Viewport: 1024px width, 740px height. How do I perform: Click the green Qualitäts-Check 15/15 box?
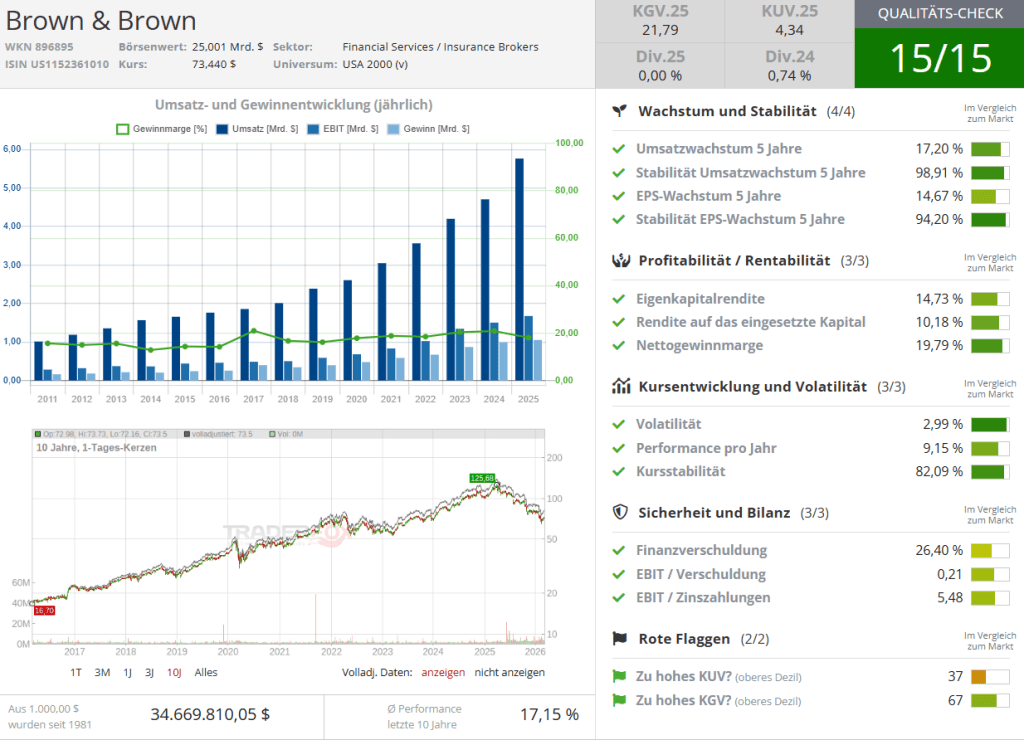[x=939, y=58]
